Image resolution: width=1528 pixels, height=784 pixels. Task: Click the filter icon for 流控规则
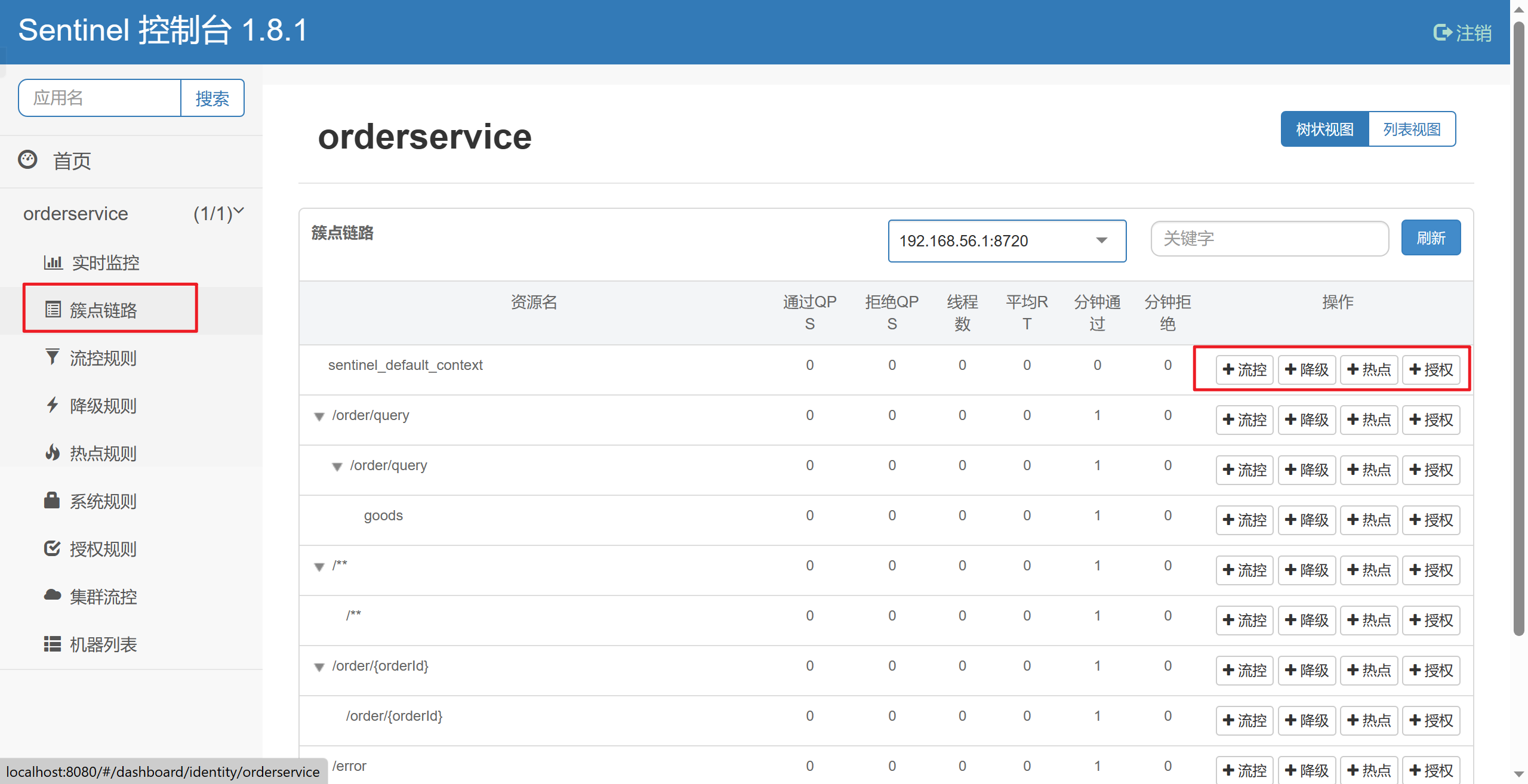coord(53,357)
